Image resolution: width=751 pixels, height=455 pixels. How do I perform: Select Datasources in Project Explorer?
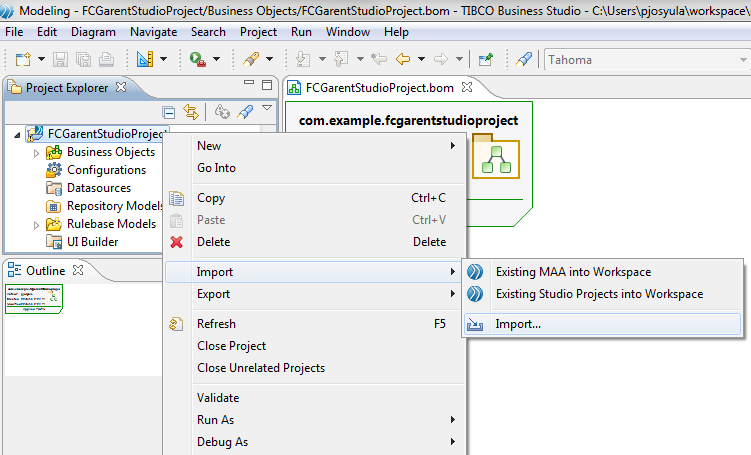99,188
